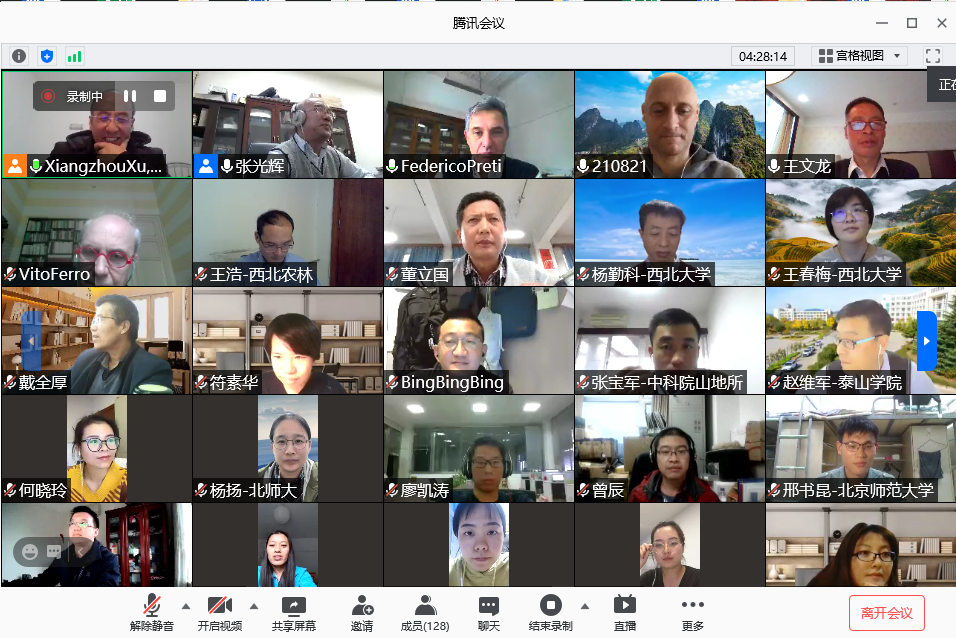Open the 更多 more options menu
Viewport: 956px width, 638px height.
tap(693, 612)
